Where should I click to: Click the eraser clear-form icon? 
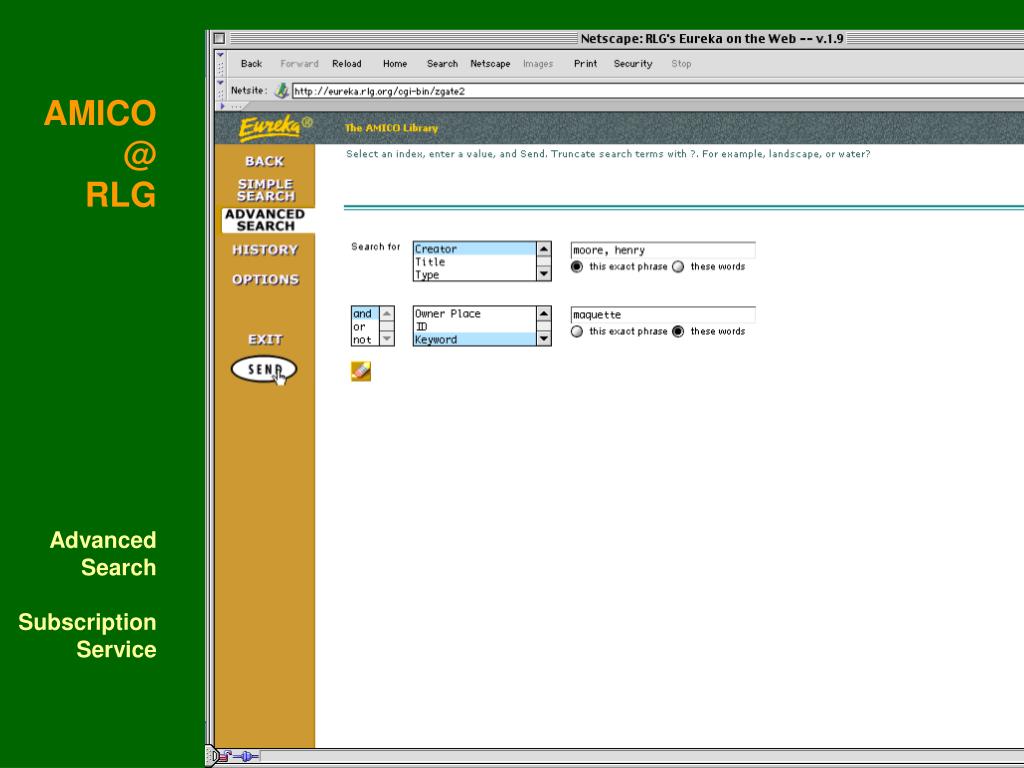pyautogui.click(x=360, y=371)
